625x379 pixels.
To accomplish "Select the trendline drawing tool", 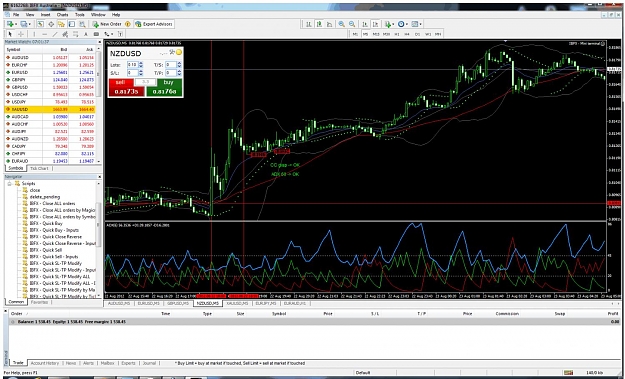I will (x=55, y=34).
